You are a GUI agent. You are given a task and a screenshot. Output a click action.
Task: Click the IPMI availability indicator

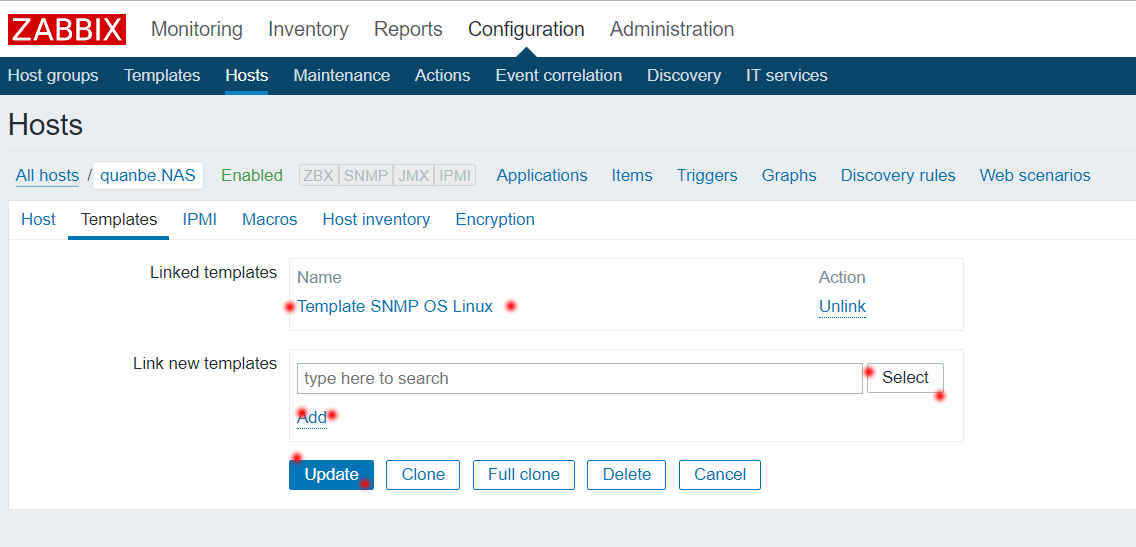(x=454, y=175)
